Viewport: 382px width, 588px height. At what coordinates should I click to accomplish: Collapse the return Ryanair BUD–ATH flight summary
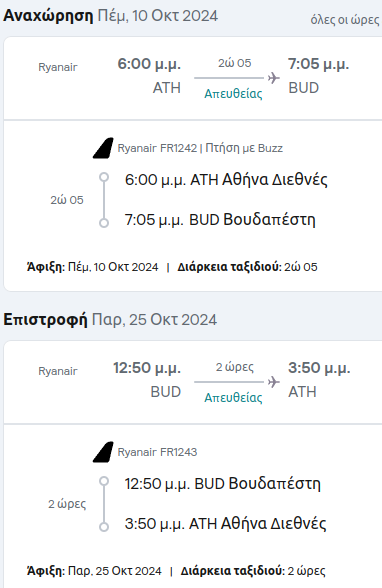pyautogui.click(x=193, y=382)
